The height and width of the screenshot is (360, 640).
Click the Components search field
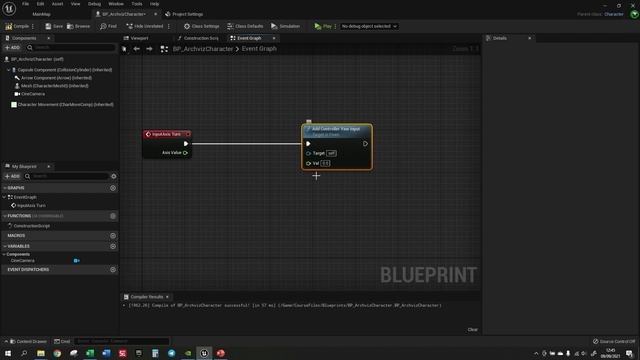(71, 48)
